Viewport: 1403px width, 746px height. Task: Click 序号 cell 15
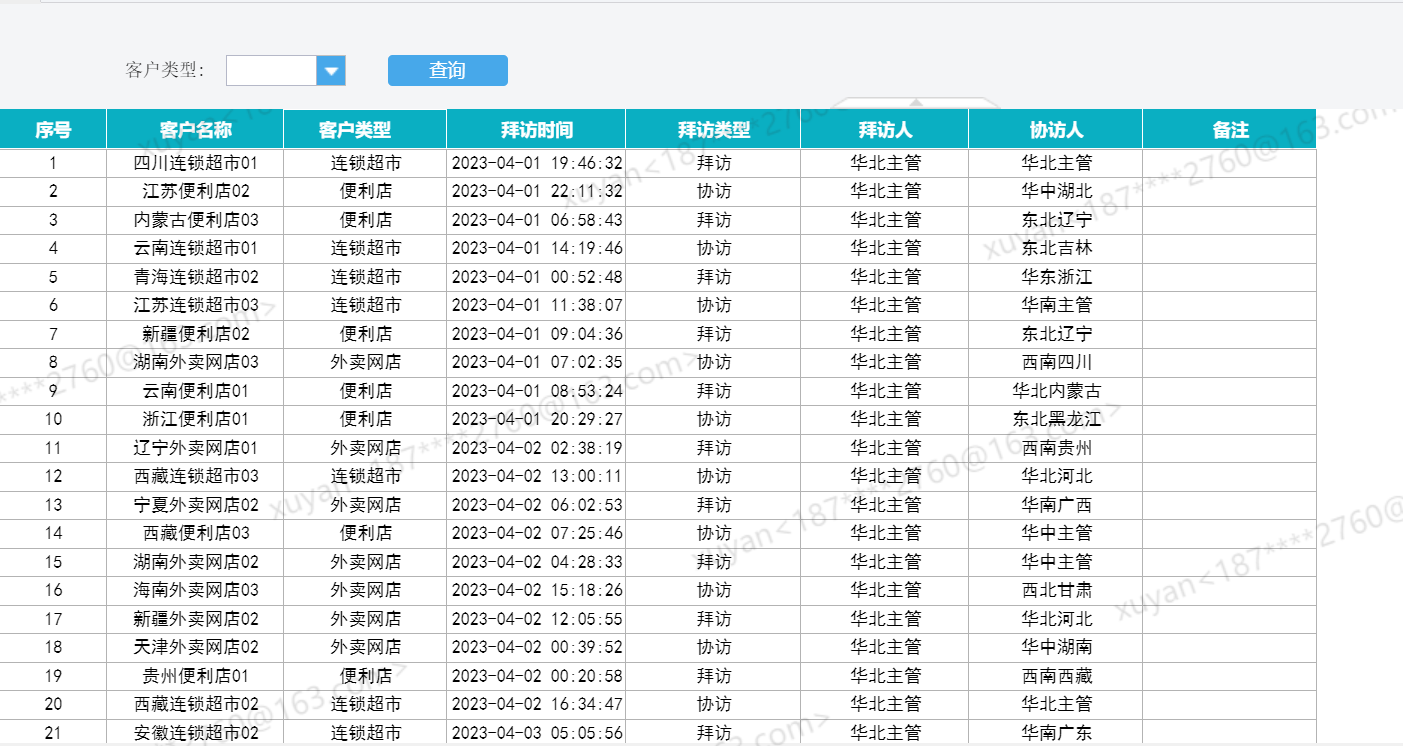click(x=53, y=562)
